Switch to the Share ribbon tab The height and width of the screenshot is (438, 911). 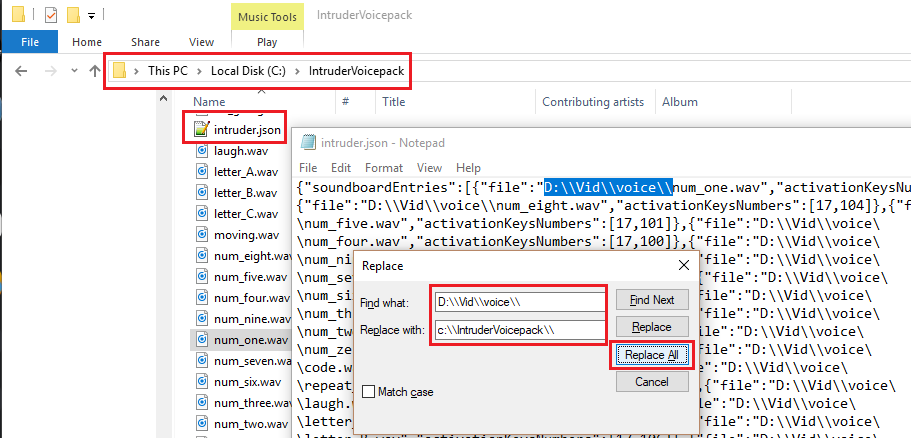point(145,42)
